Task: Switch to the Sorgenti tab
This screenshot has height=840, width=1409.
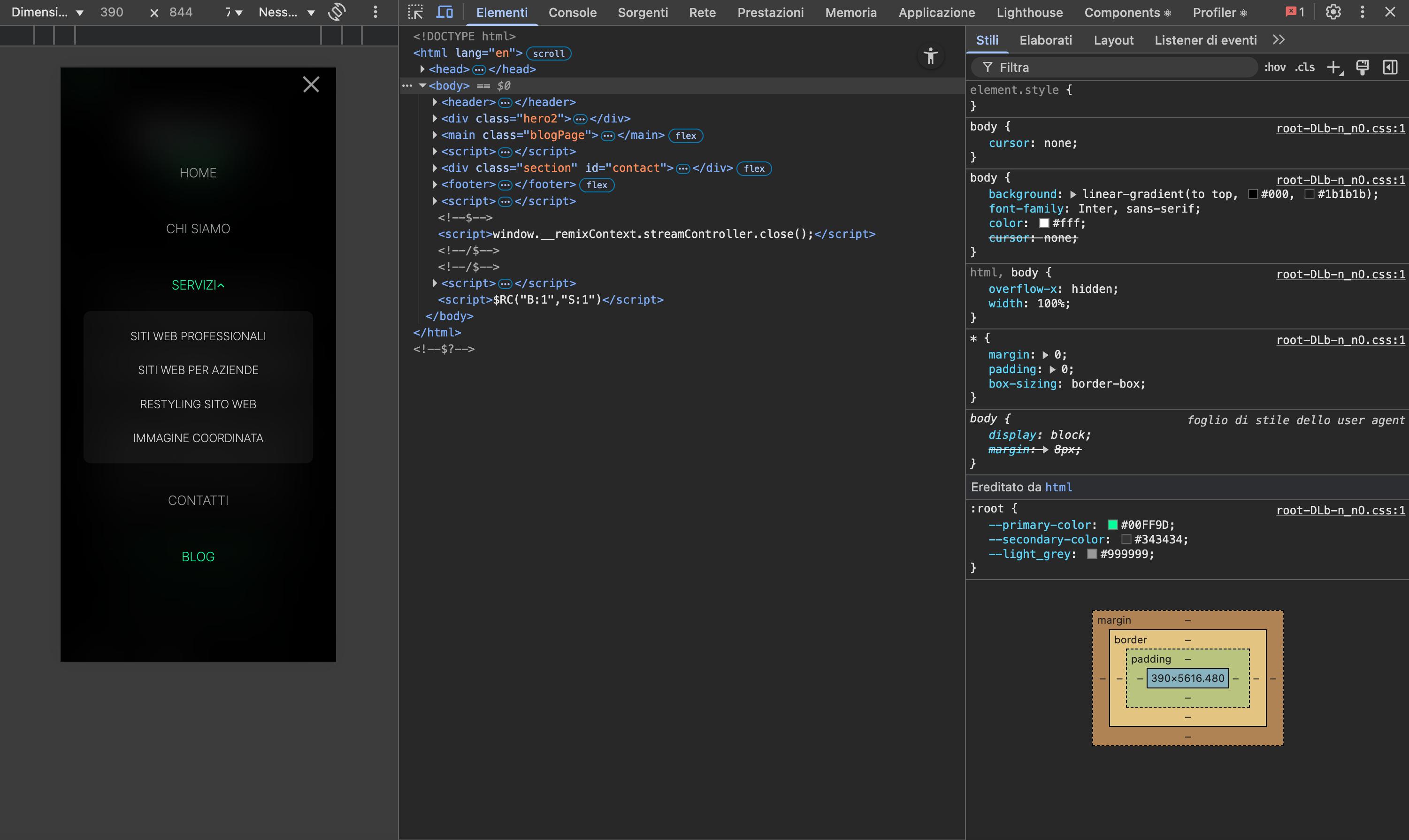Action: click(643, 13)
